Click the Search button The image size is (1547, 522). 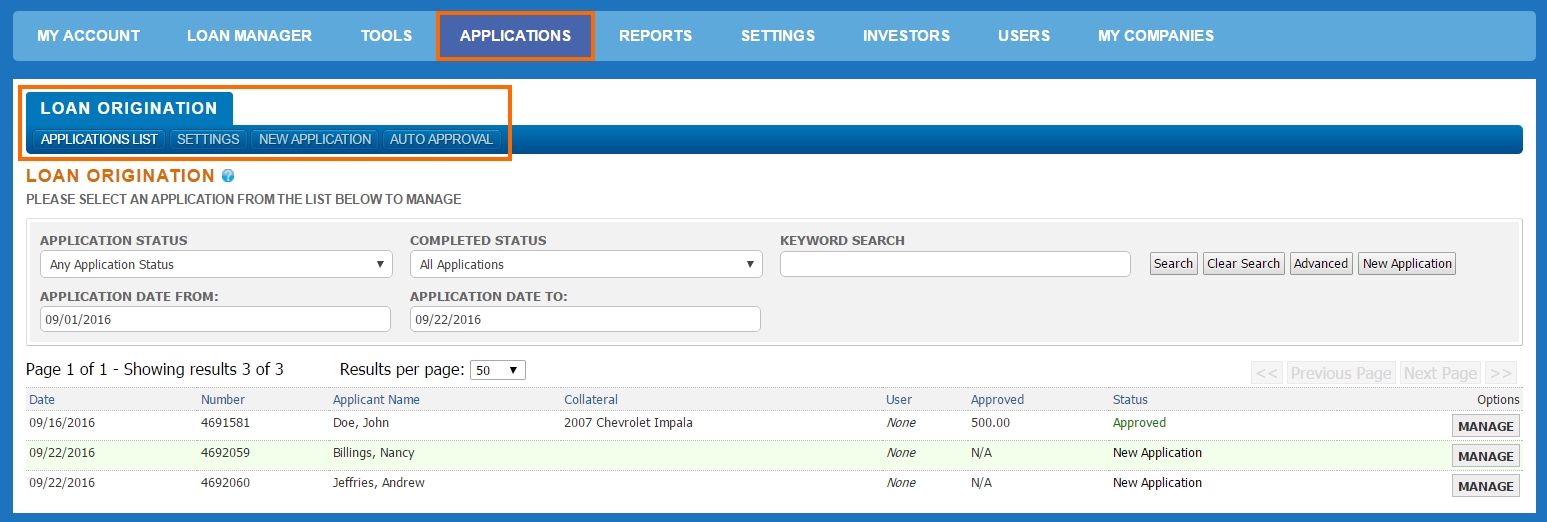(1173, 264)
